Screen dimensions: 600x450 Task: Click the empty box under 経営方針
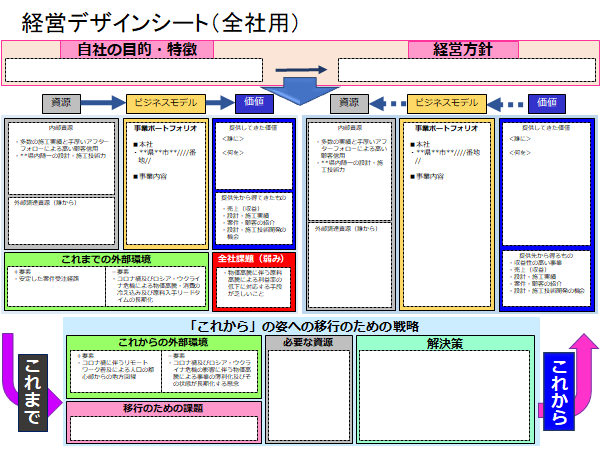[467, 70]
